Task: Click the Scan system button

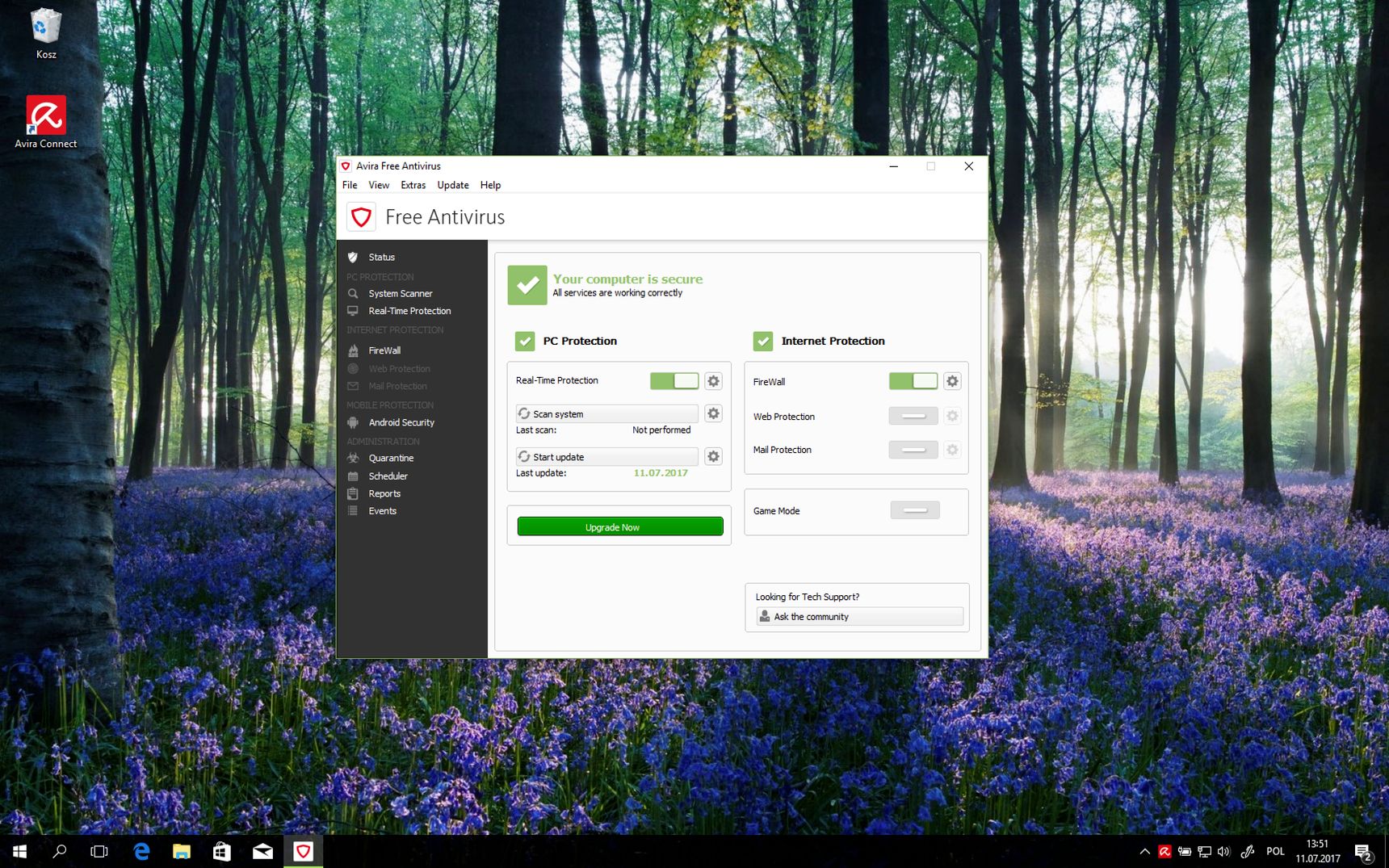Action: (x=607, y=413)
